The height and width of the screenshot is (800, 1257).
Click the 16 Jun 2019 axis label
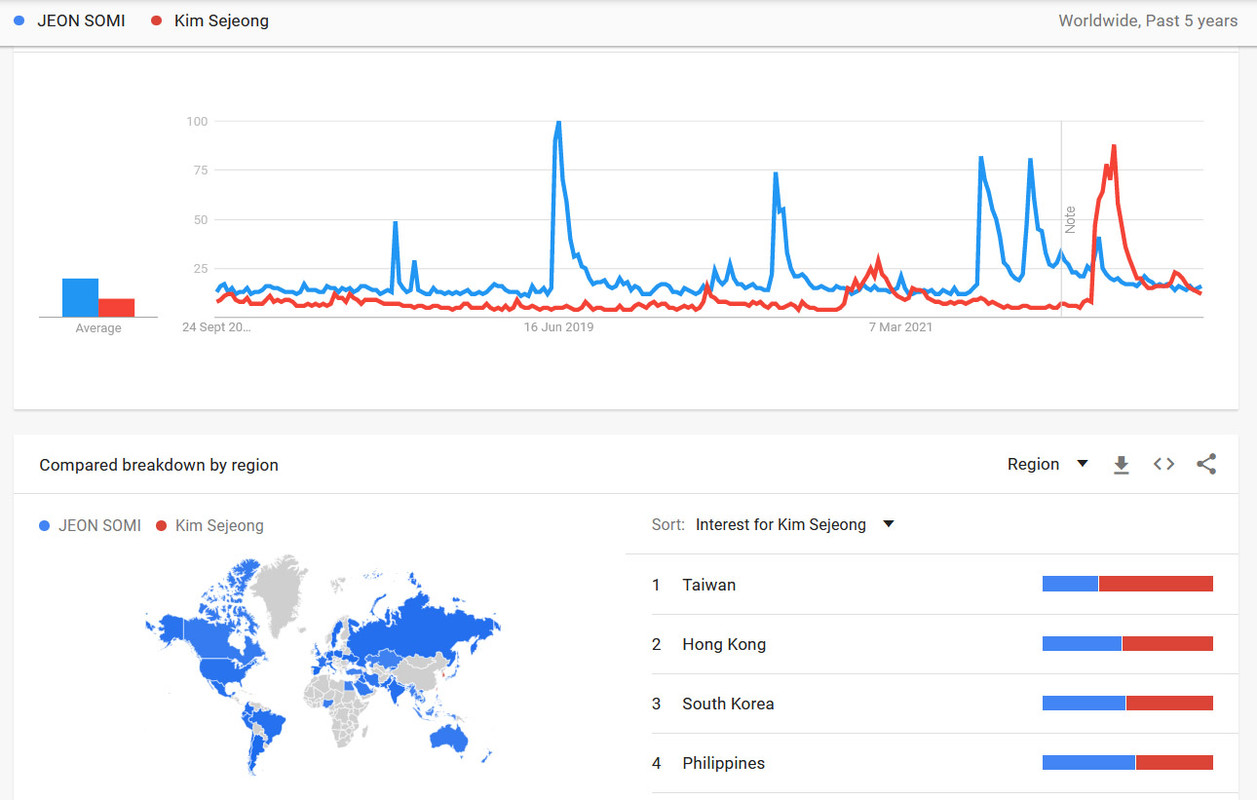click(x=559, y=327)
